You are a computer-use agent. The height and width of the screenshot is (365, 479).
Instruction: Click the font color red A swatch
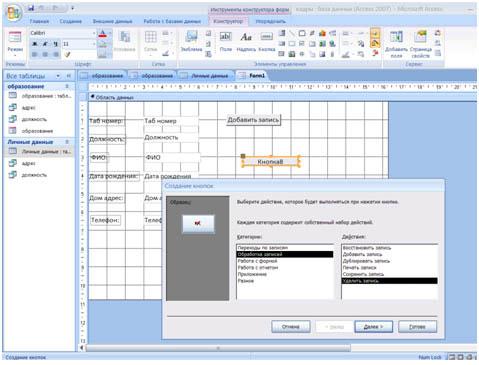(x=103, y=34)
